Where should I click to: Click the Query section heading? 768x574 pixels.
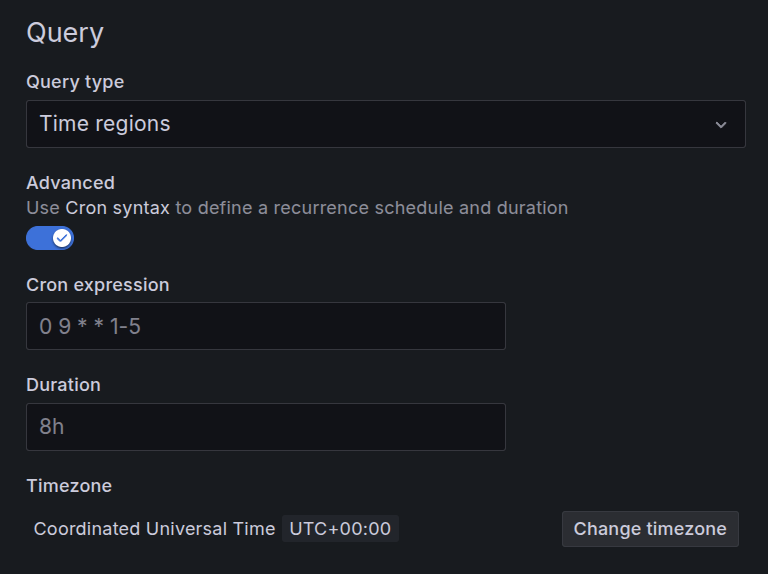(65, 32)
